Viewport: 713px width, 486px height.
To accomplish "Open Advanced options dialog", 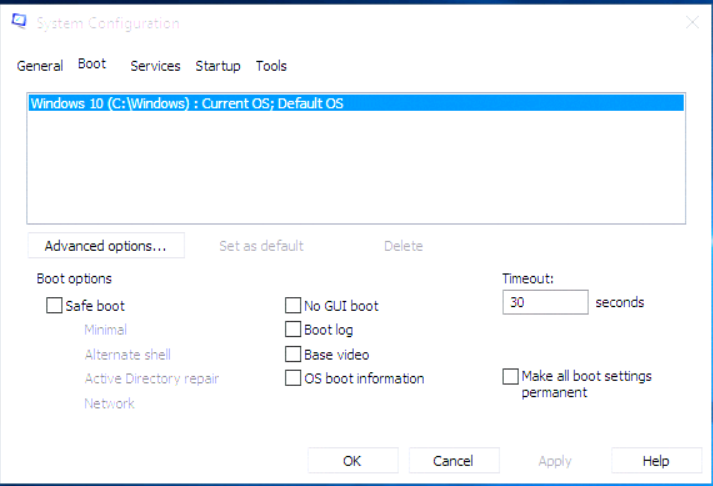I will point(106,246).
